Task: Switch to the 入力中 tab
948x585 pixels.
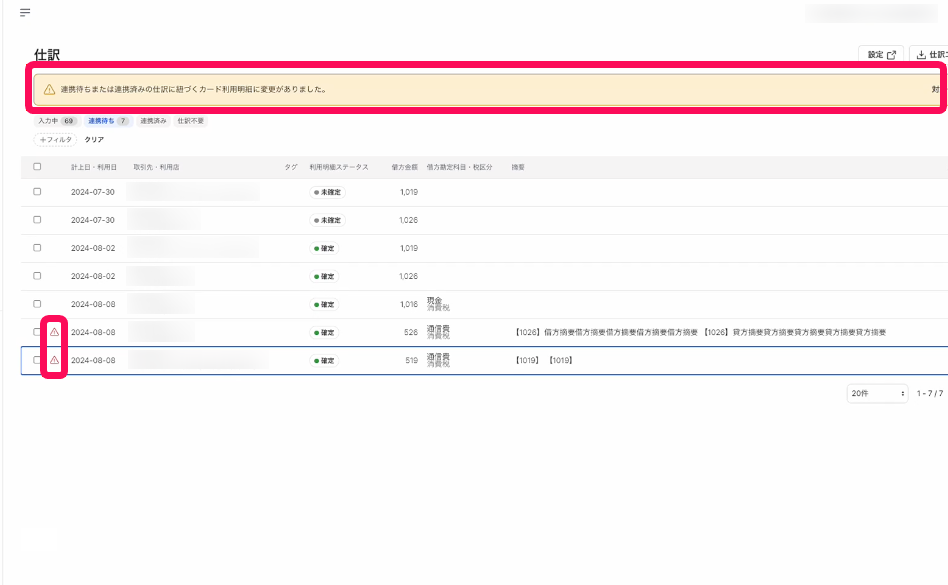Action: tap(56, 121)
